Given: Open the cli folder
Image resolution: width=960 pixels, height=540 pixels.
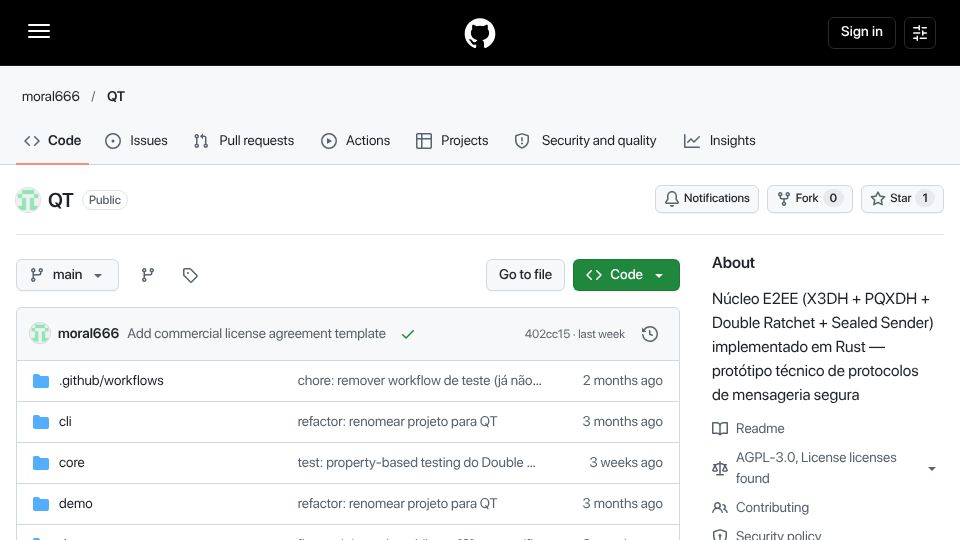Looking at the screenshot, I should 65,422.
